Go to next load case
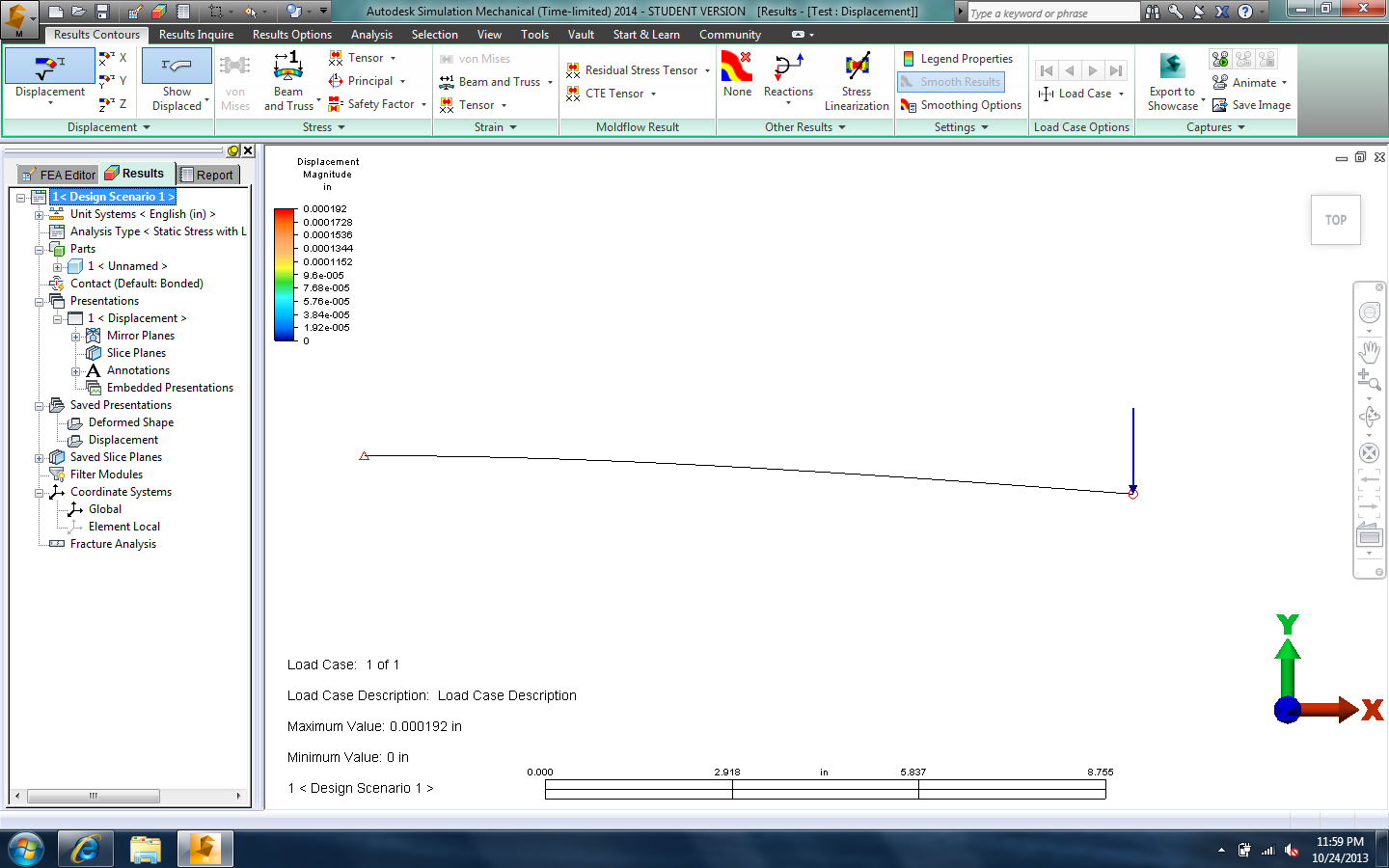The height and width of the screenshot is (868, 1389). pyautogui.click(x=1093, y=70)
